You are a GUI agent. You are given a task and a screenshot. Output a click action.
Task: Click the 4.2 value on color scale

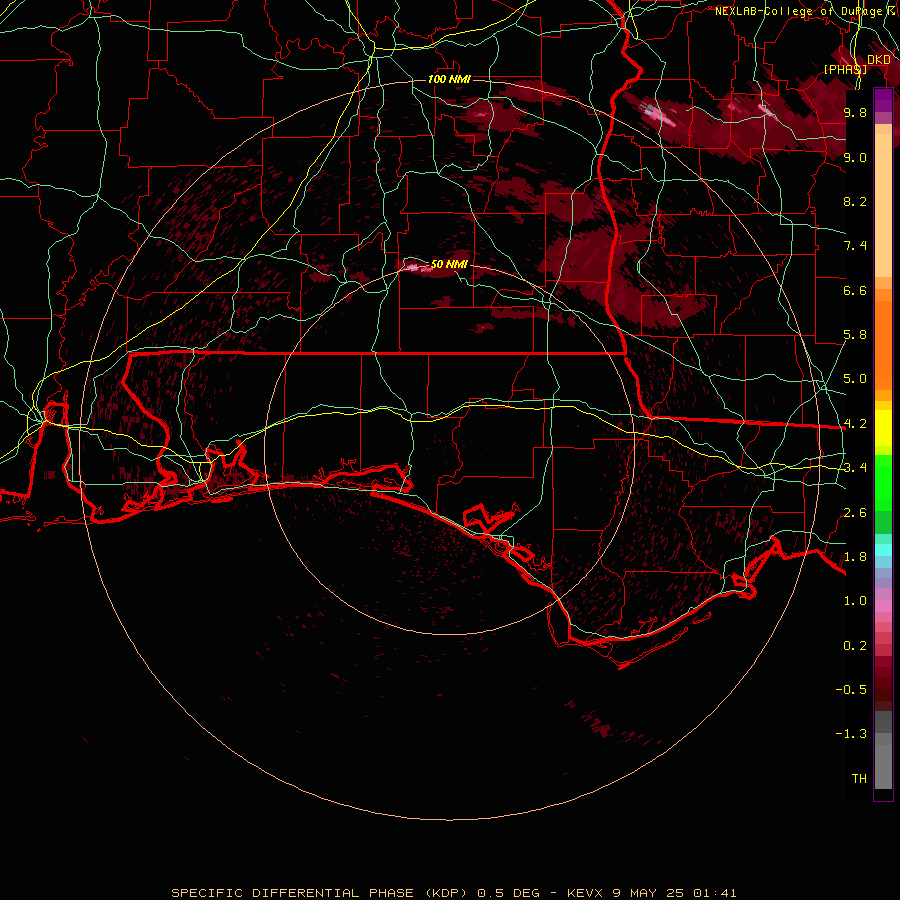855,424
